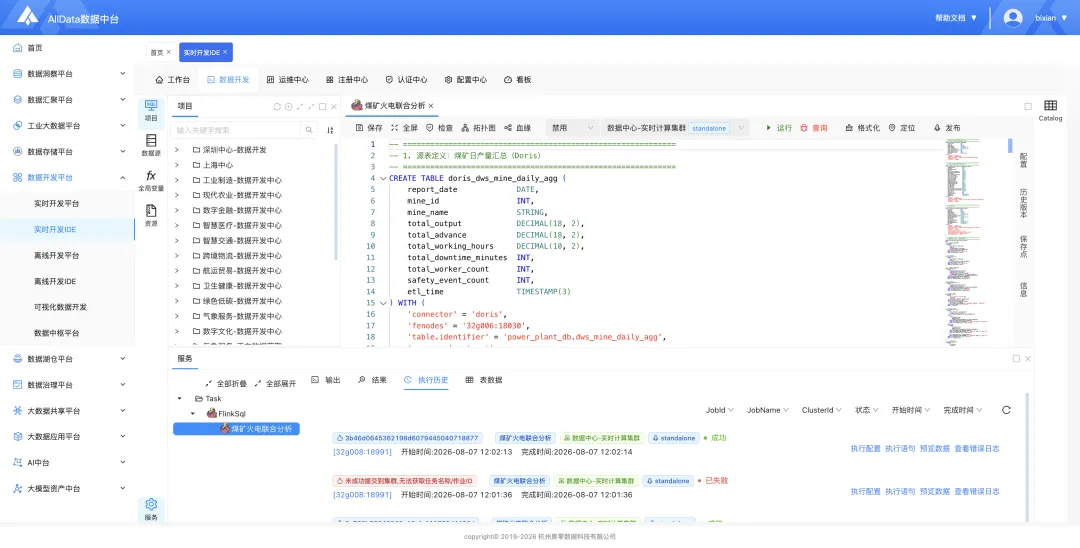1080x548 pixels.
Task: Toggle the small checkbox left of Catalog
Action: click(x=1028, y=107)
